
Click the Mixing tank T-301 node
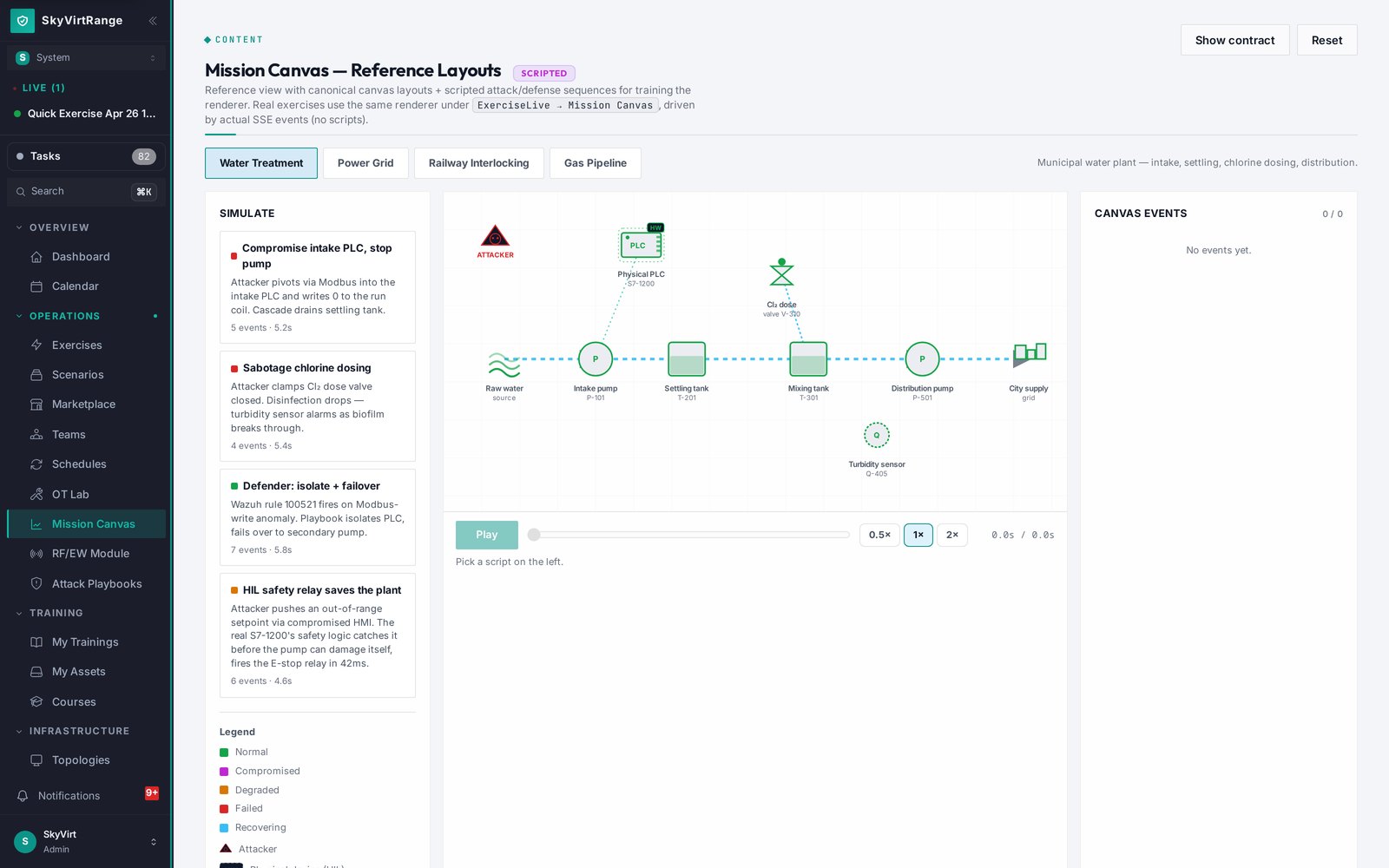tap(808, 358)
